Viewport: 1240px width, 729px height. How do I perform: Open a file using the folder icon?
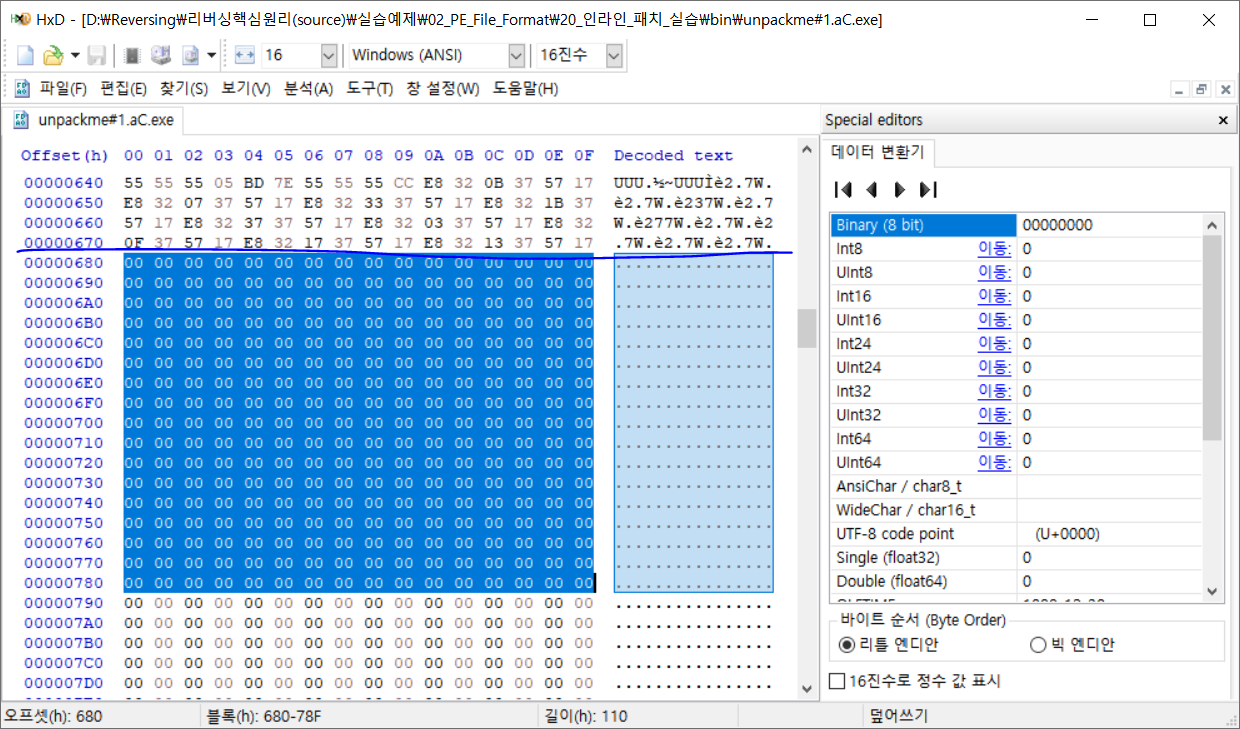click(53, 55)
